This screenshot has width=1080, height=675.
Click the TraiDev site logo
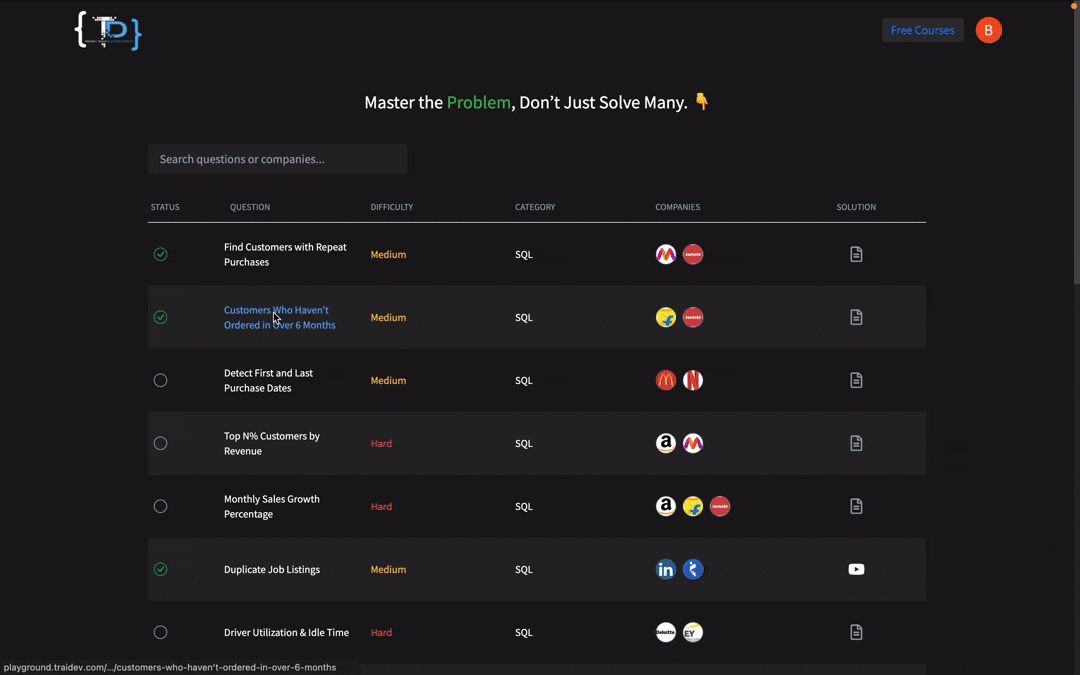[107, 30]
